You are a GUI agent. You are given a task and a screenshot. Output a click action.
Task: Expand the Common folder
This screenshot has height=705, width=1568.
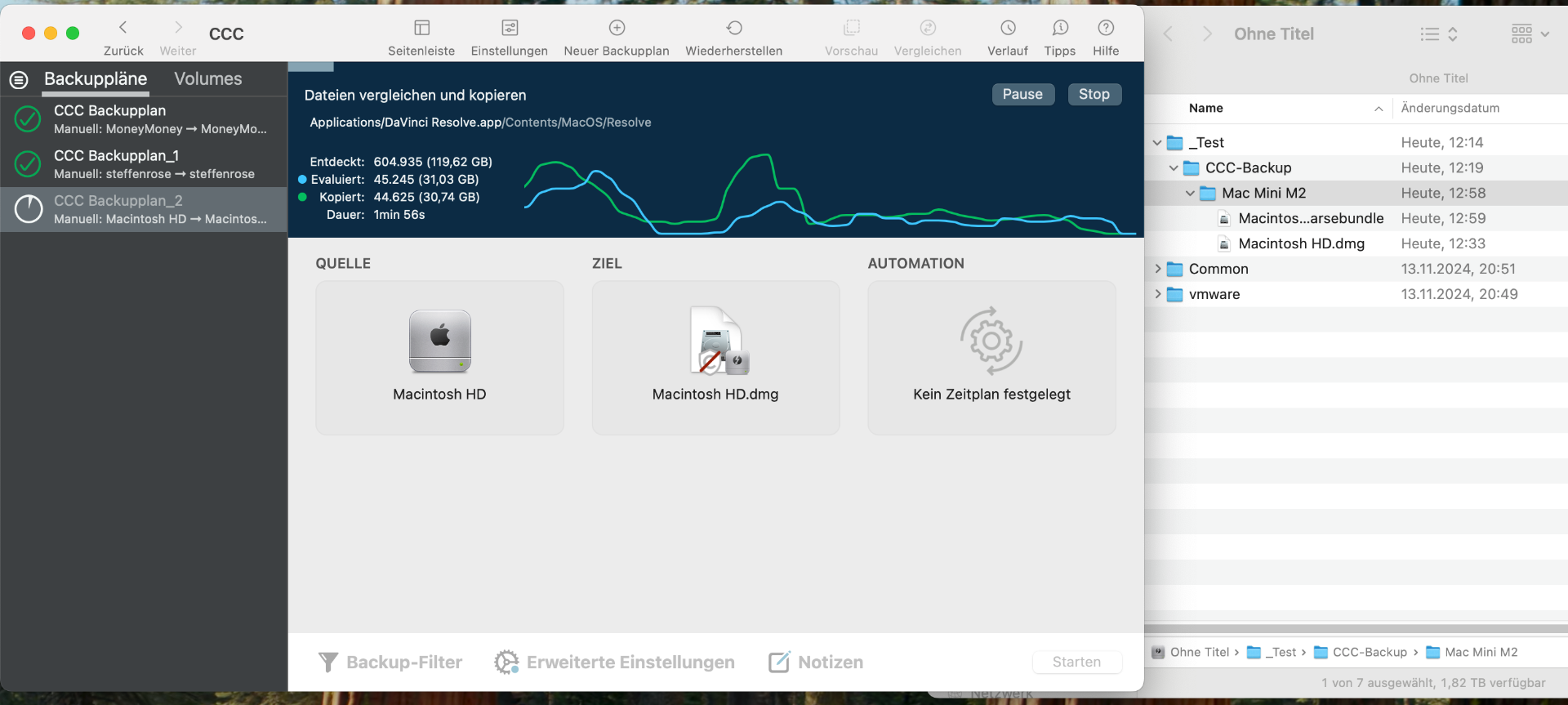pyautogui.click(x=1157, y=269)
